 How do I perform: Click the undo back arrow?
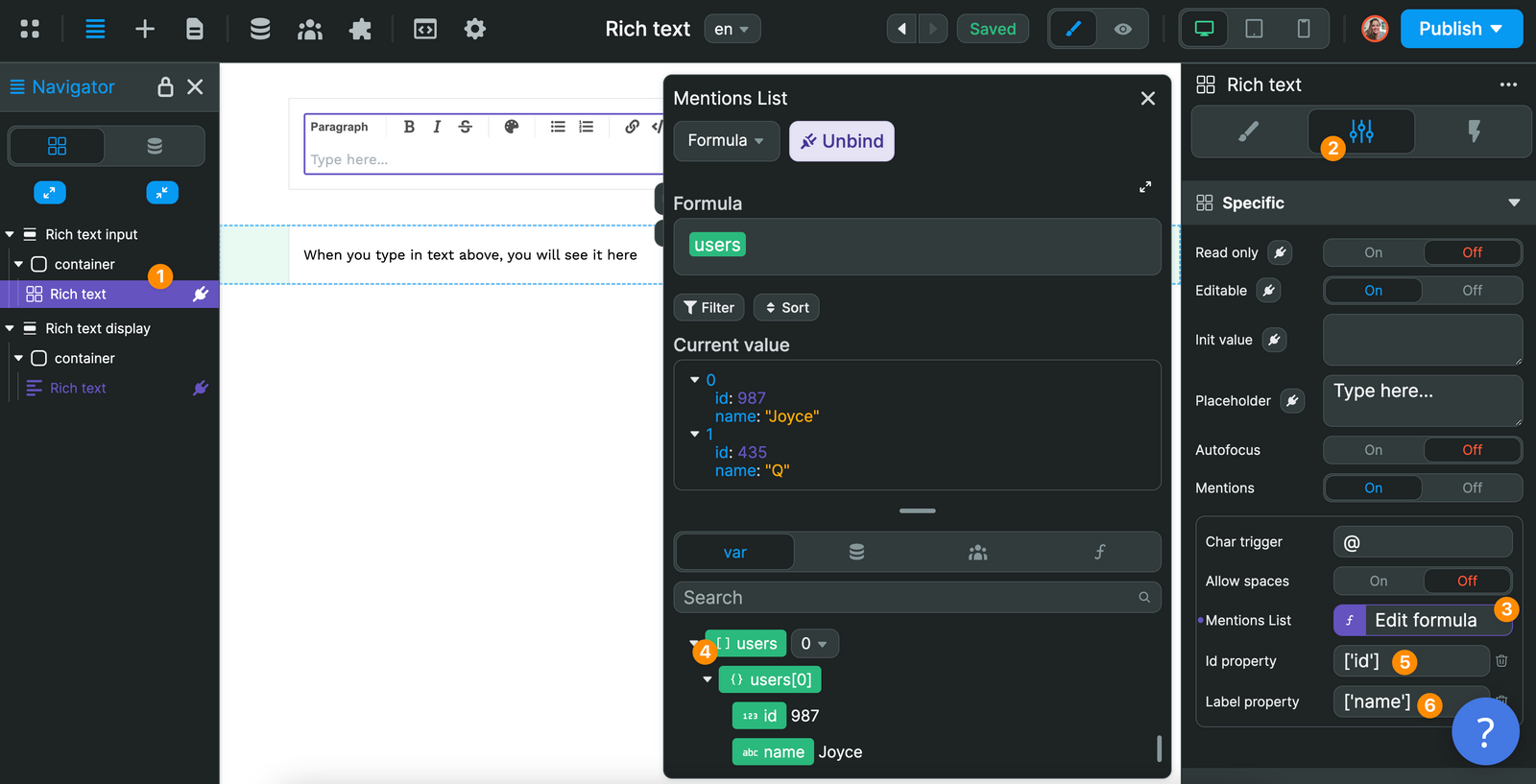(x=901, y=29)
